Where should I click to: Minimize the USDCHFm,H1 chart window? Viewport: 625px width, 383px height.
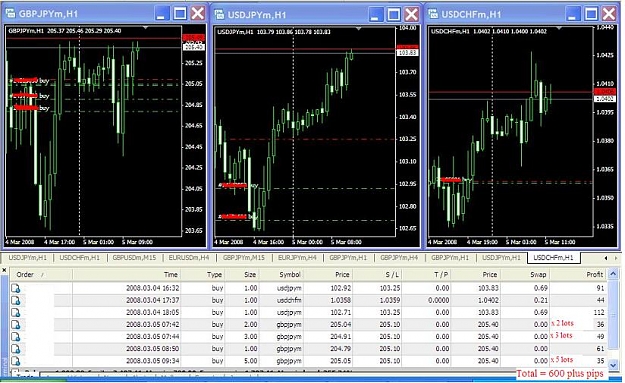click(x=573, y=14)
